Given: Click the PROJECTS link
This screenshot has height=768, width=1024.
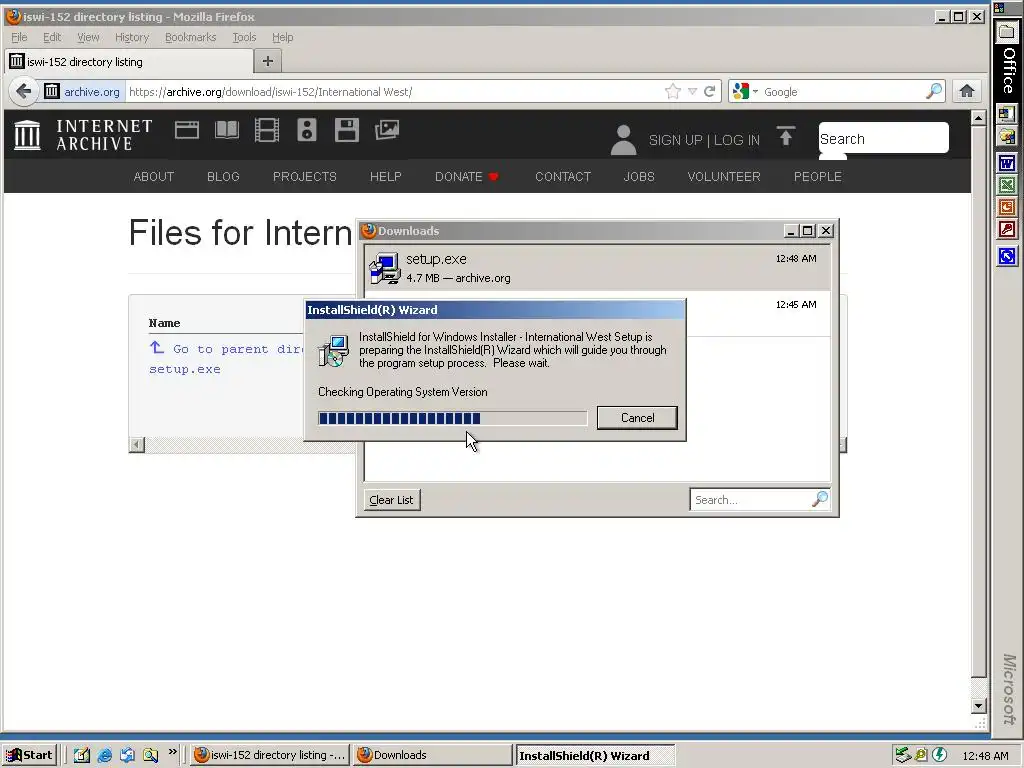Looking at the screenshot, I should click(x=304, y=176).
